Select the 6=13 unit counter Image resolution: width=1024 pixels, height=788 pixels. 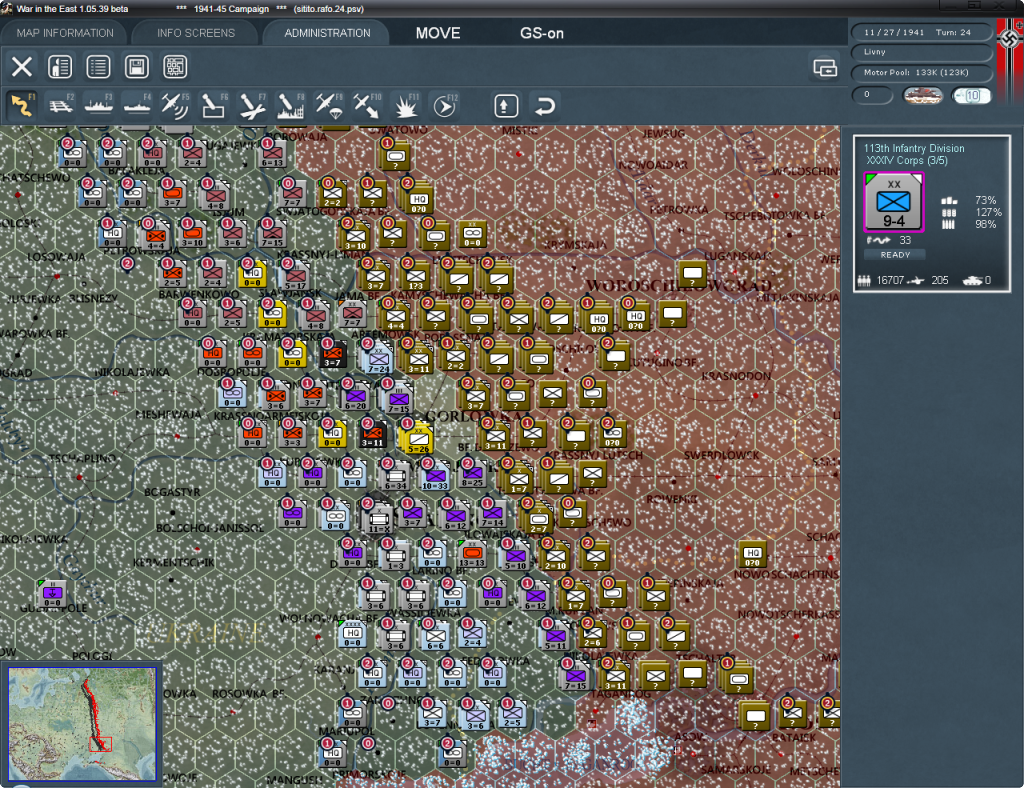272,155
